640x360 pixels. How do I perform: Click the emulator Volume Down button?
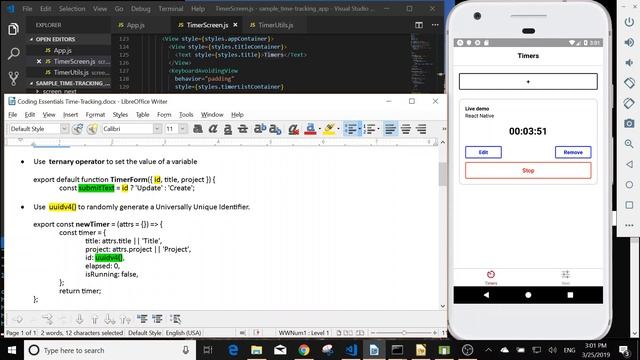tap(629, 62)
